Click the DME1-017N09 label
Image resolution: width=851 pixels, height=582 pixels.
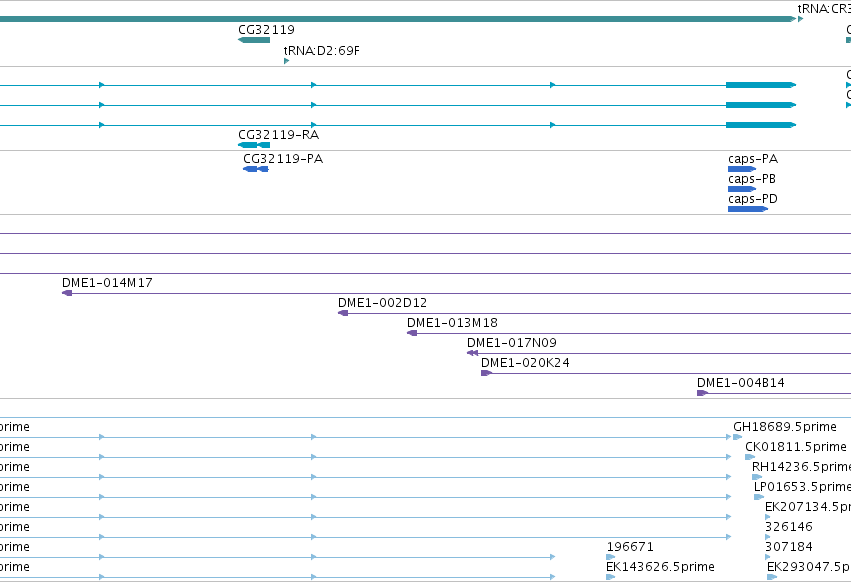click(x=512, y=343)
